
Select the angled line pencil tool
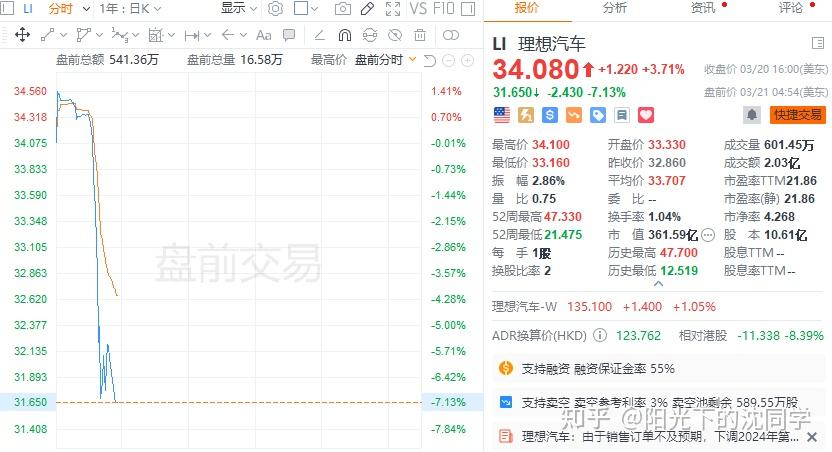coord(319,36)
